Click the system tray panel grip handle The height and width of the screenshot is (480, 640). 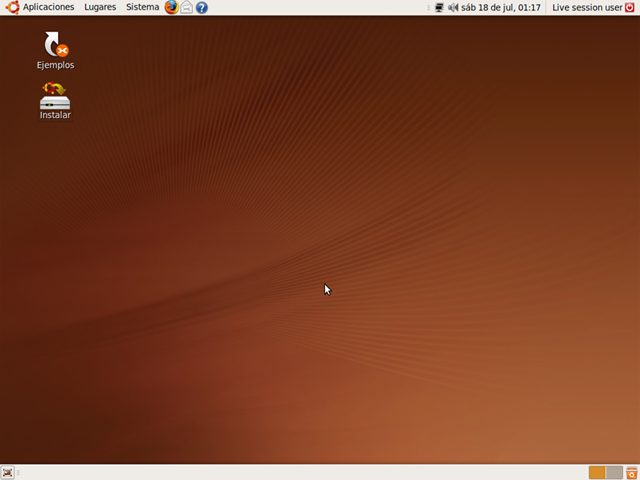coord(430,7)
